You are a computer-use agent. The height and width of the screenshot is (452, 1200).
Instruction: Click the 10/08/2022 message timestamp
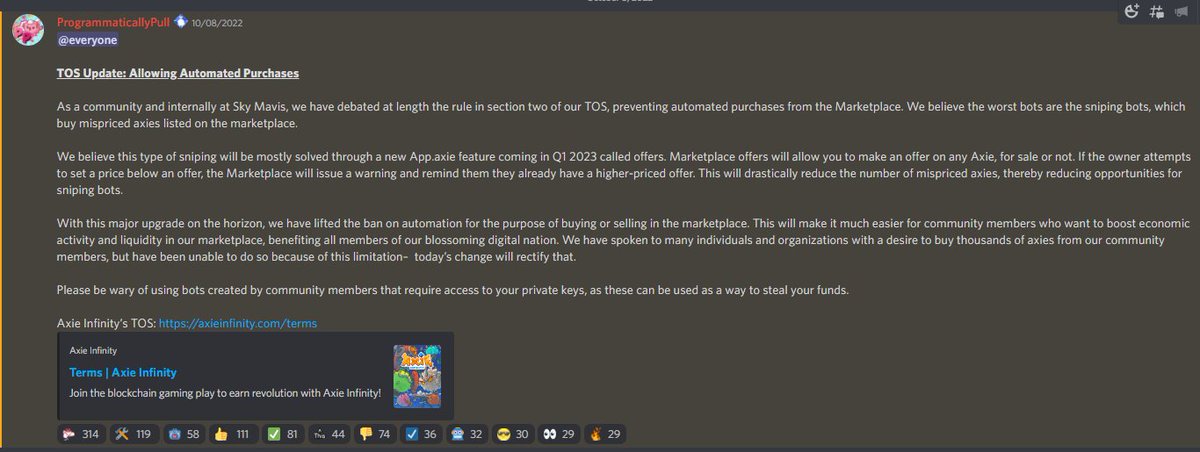(217, 21)
